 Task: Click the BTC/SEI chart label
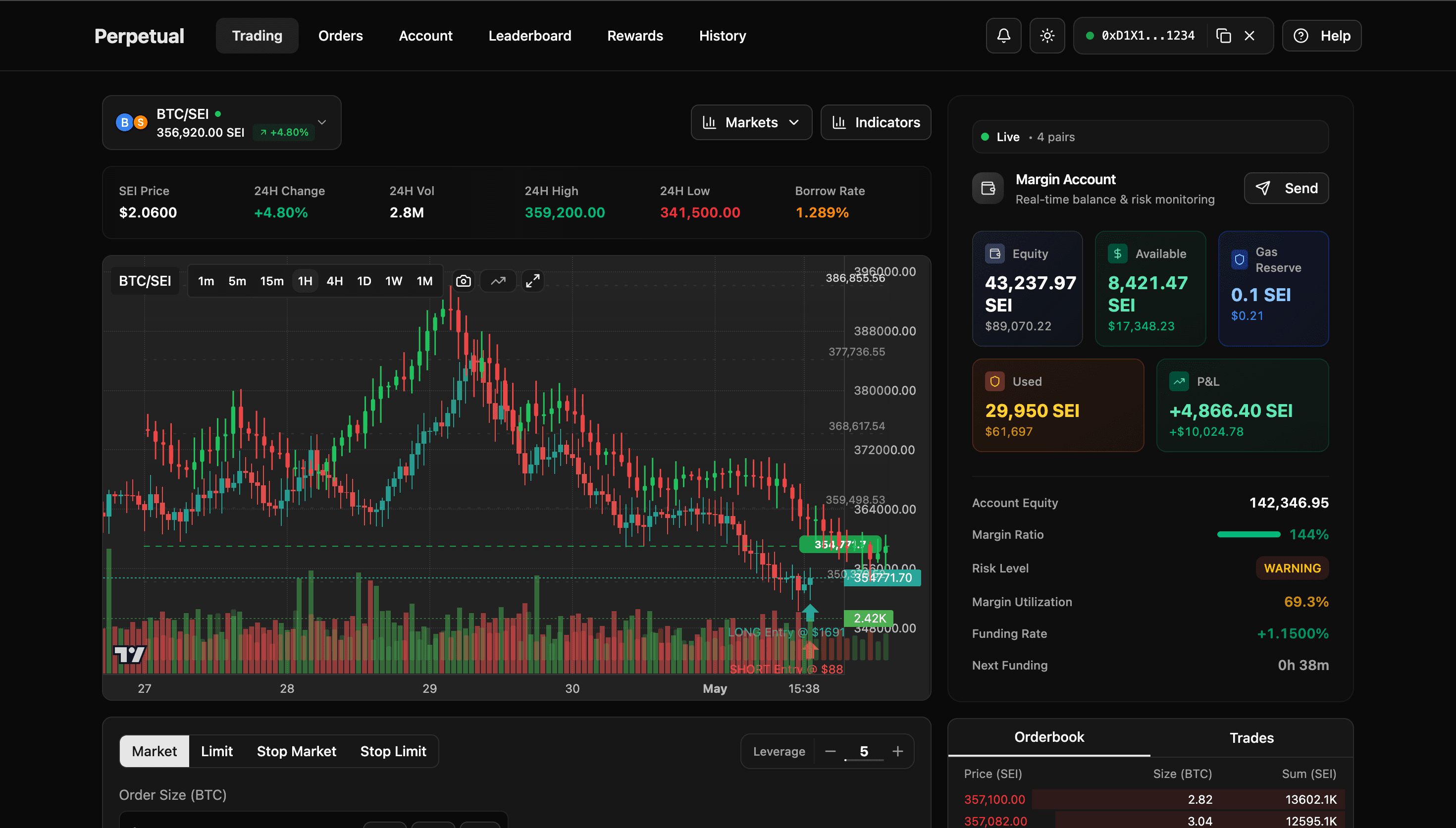pos(145,281)
